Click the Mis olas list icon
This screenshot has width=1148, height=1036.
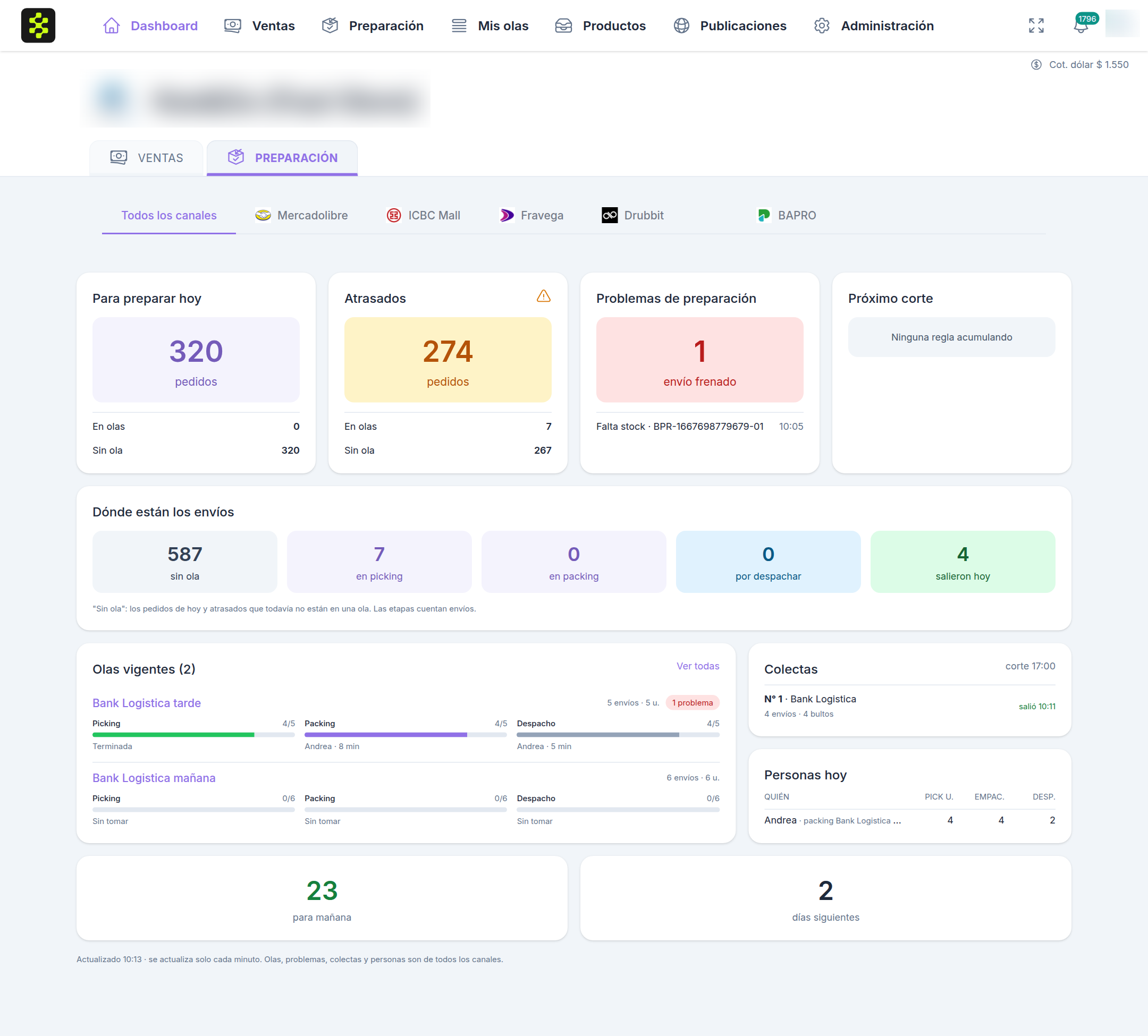click(459, 26)
